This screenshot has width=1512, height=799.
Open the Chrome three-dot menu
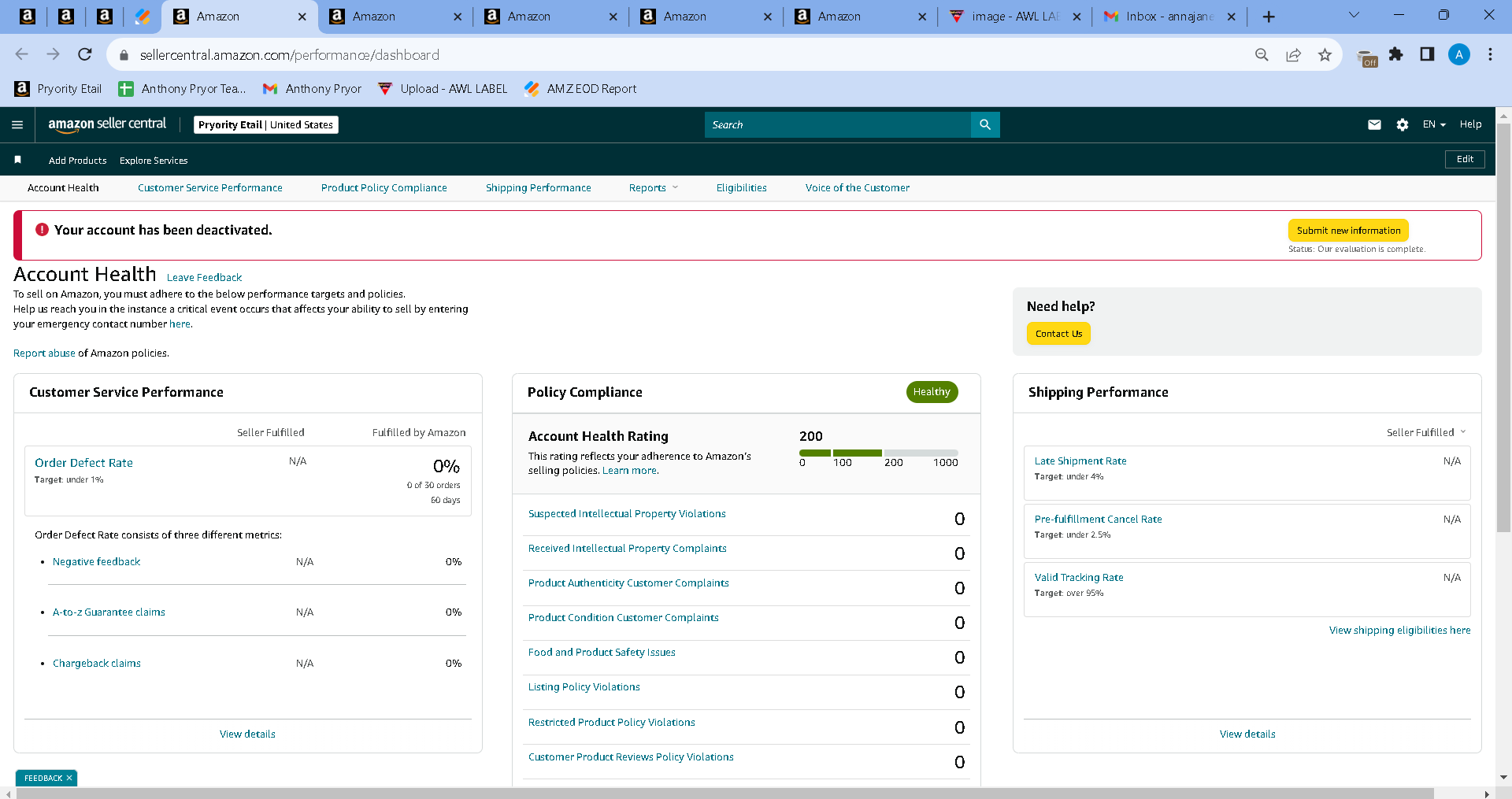point(1490,54)
